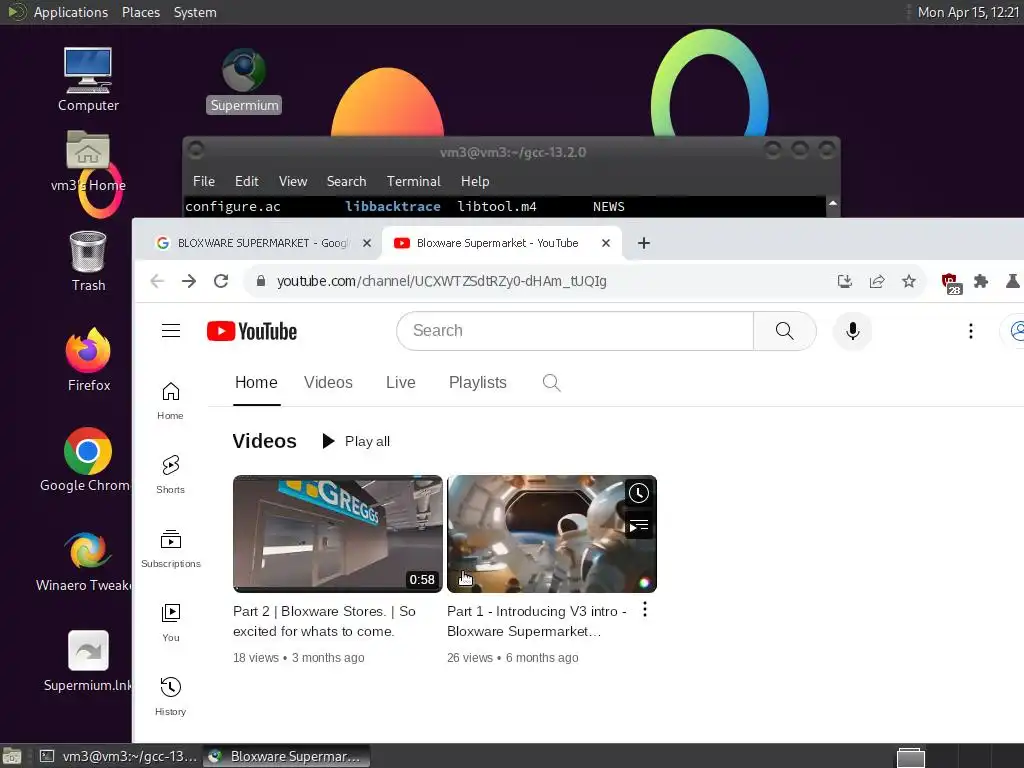Open Help menu in terminal window

pyautogui.click(x=475, y=182)
